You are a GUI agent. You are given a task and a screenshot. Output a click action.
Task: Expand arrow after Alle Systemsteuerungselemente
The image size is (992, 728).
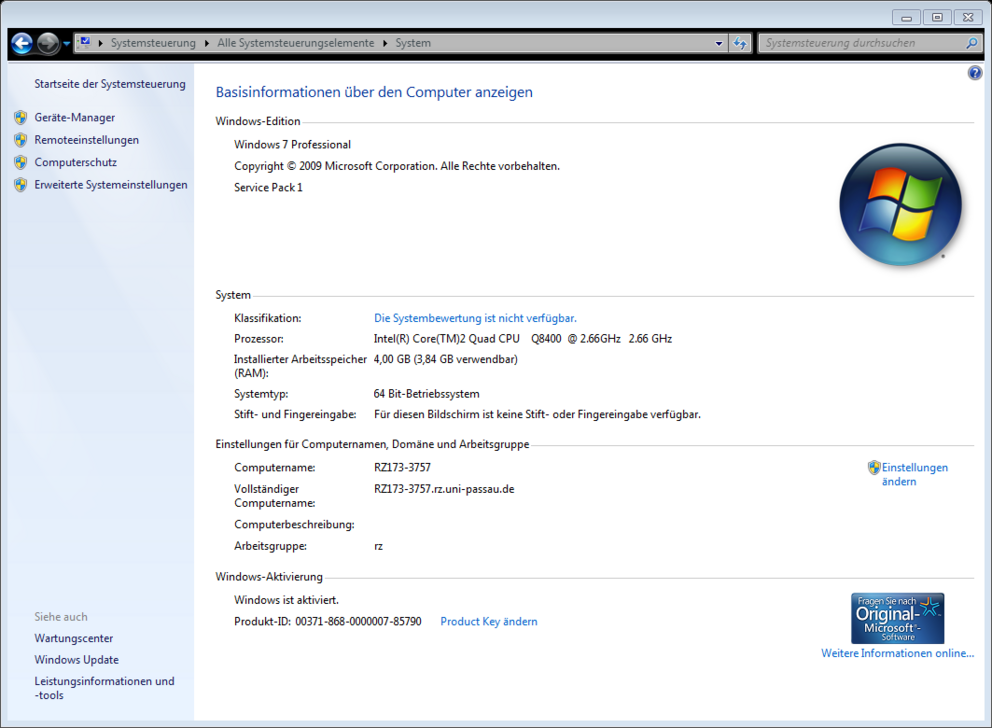(x=385, y=44)
